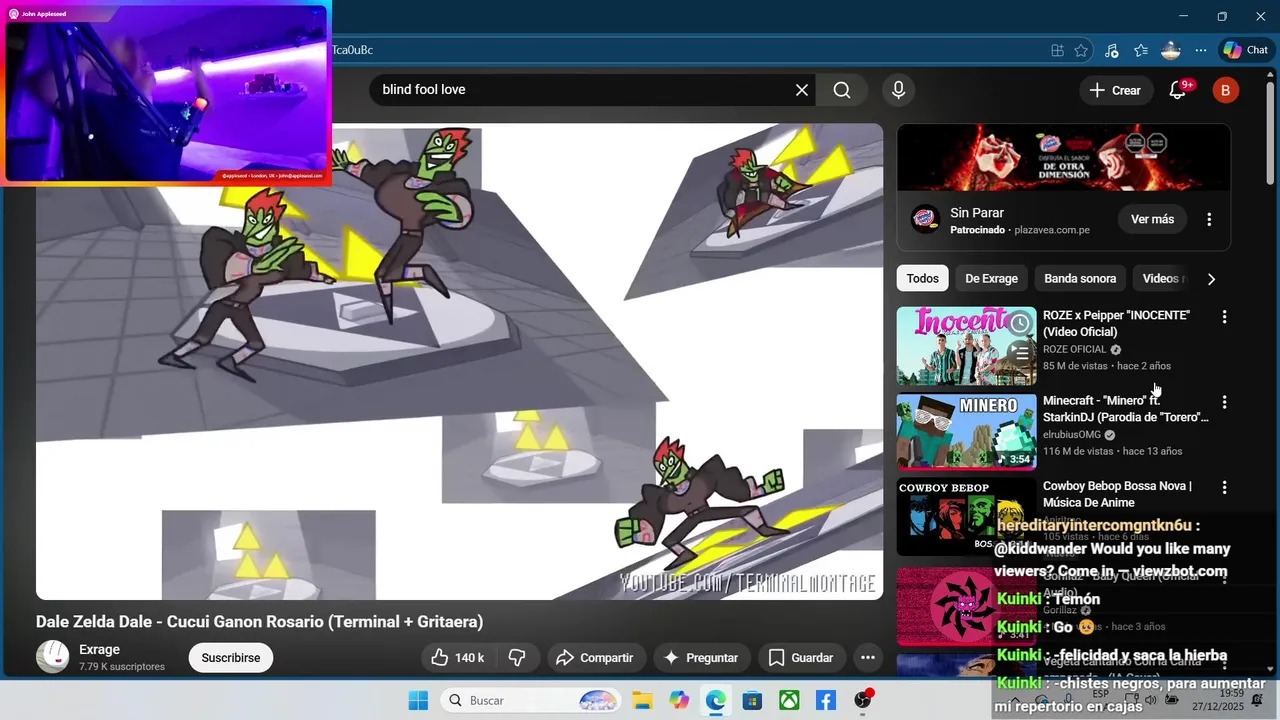Click the Microsoft Edge taskbar icon

tap(716, 701)
